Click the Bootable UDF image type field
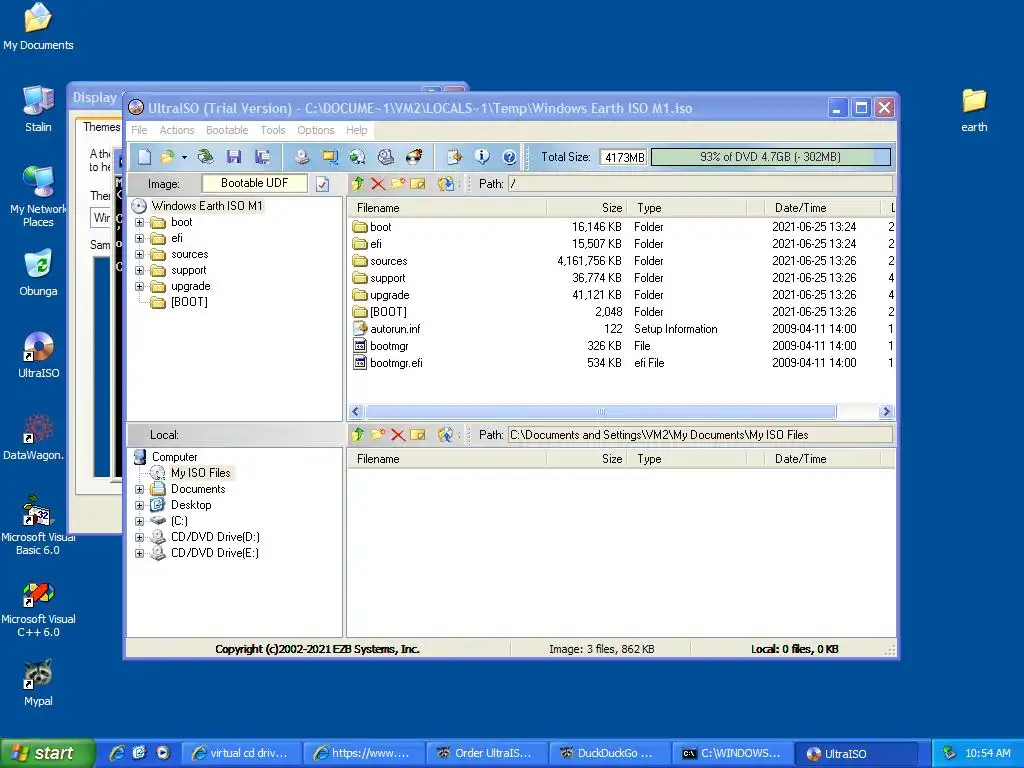The width and height of the screenshot is (1024, 768). 255,184
